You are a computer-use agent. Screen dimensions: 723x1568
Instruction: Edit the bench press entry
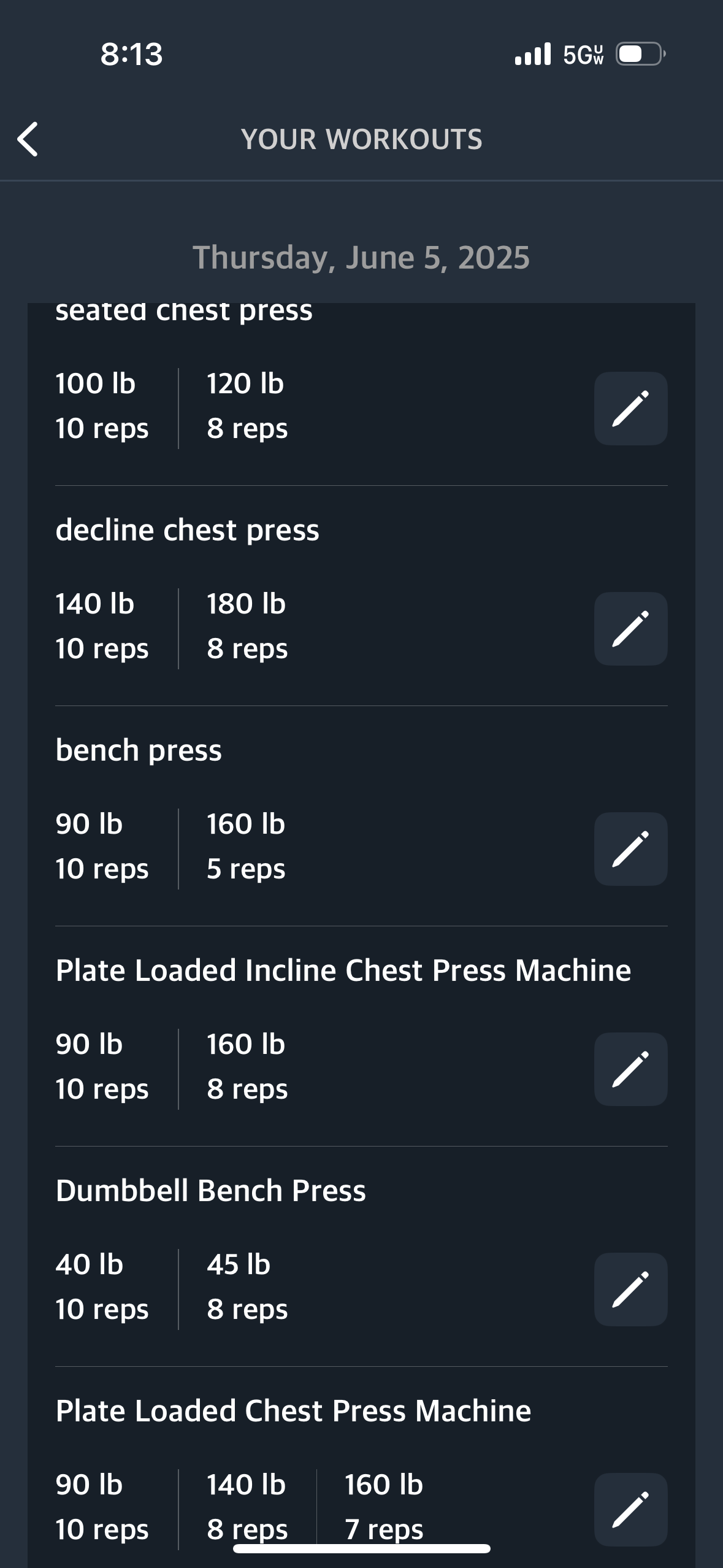coord(630,849)
